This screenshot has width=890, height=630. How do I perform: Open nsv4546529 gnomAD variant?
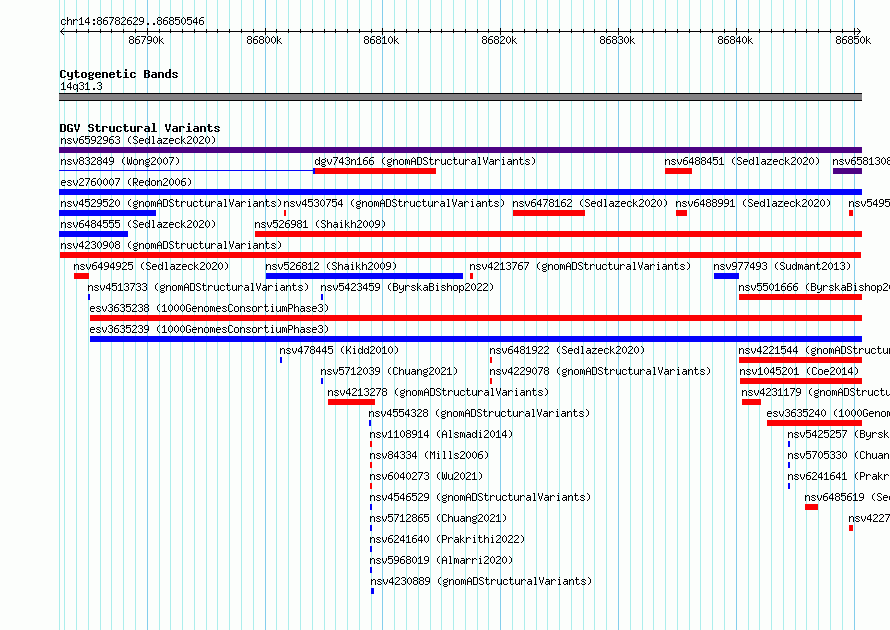click(x=480, y=497)
